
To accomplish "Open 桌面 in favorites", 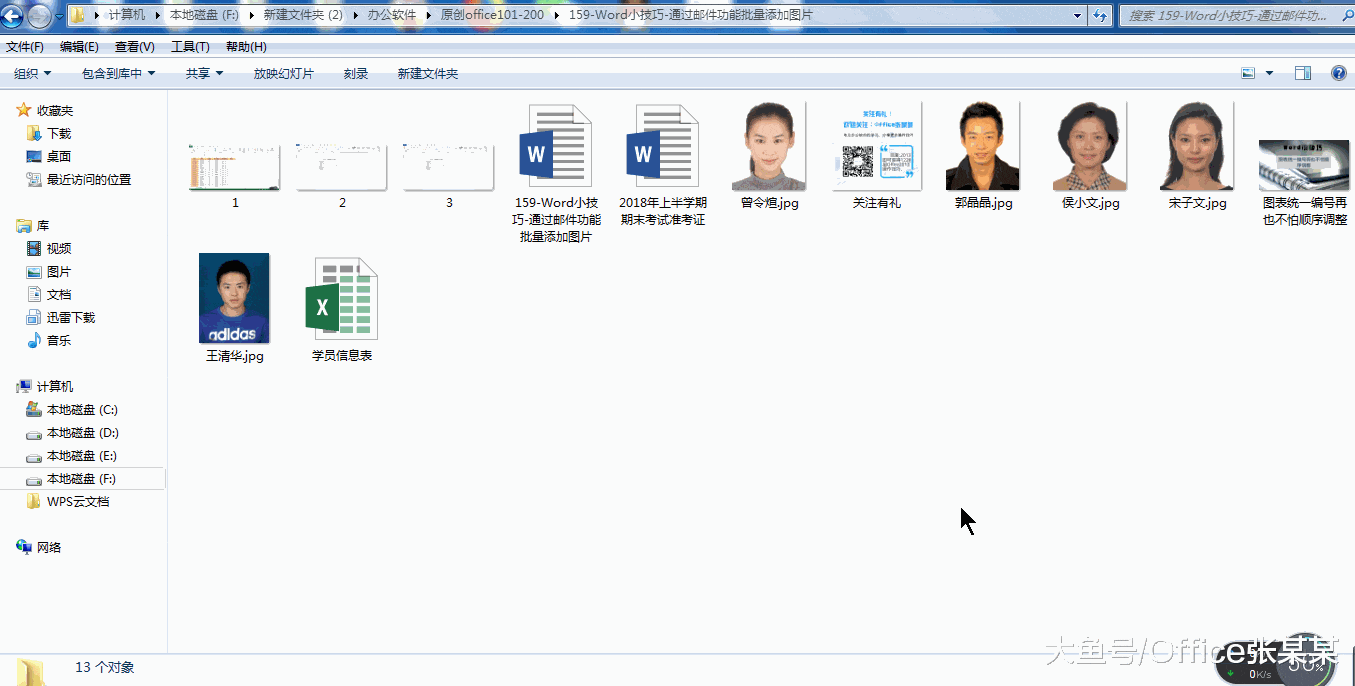I will tap(59, 156).
